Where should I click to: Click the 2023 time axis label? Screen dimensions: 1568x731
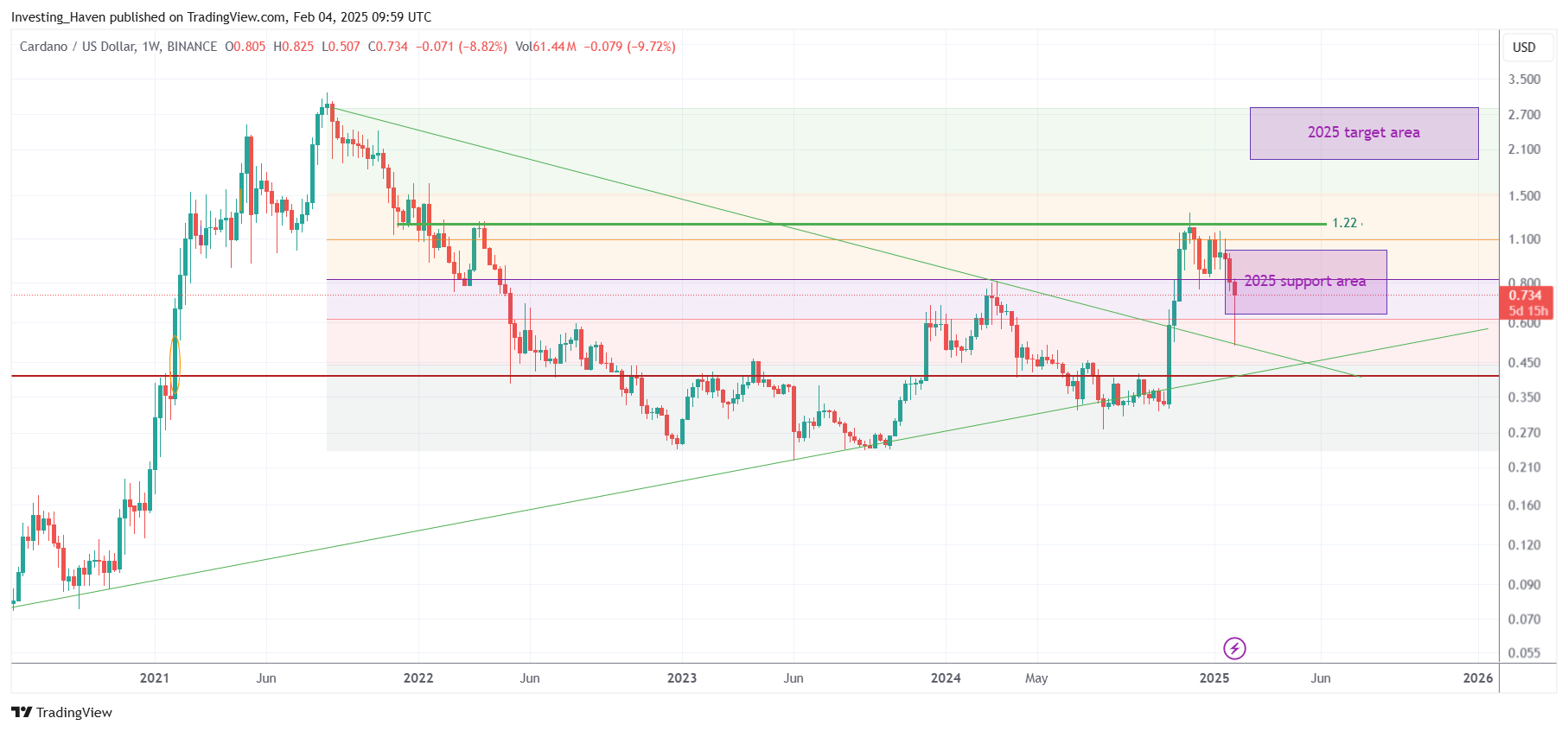[682, 678]
